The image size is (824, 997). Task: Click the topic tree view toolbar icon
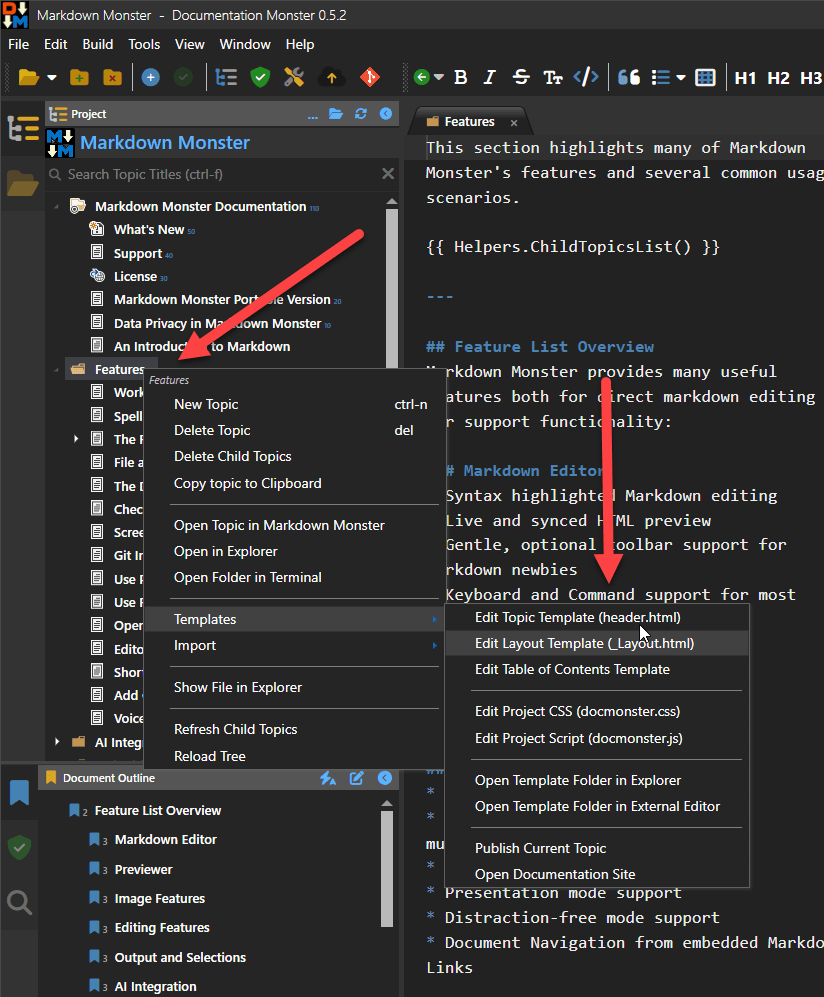[226, 78]
